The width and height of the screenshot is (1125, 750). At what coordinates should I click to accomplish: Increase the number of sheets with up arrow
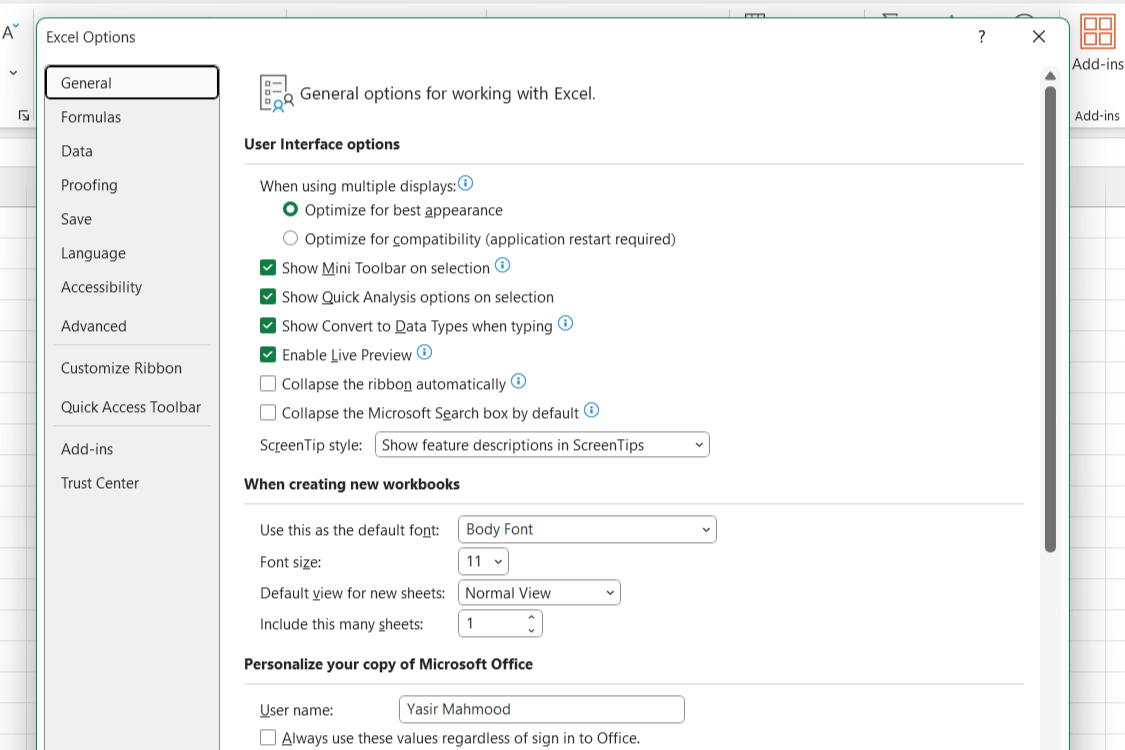(531, 617)
